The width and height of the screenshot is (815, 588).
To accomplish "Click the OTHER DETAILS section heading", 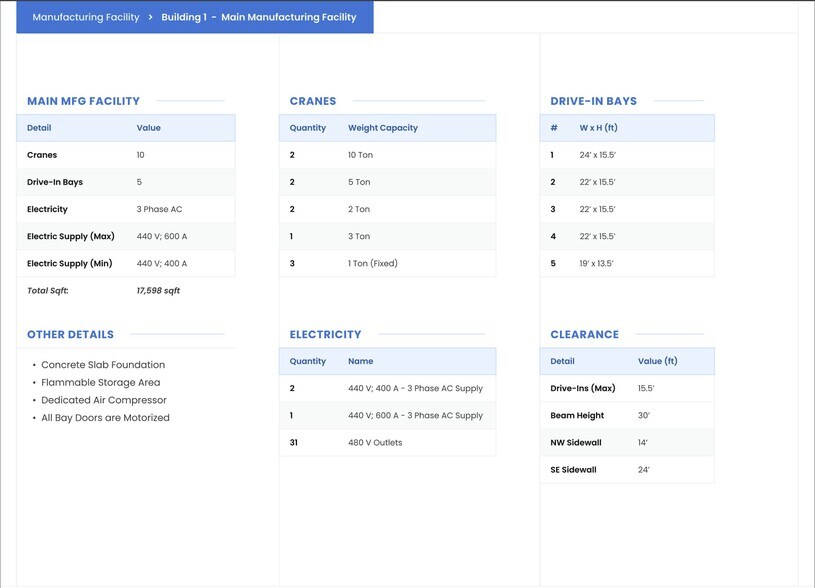I will [70, 335].
